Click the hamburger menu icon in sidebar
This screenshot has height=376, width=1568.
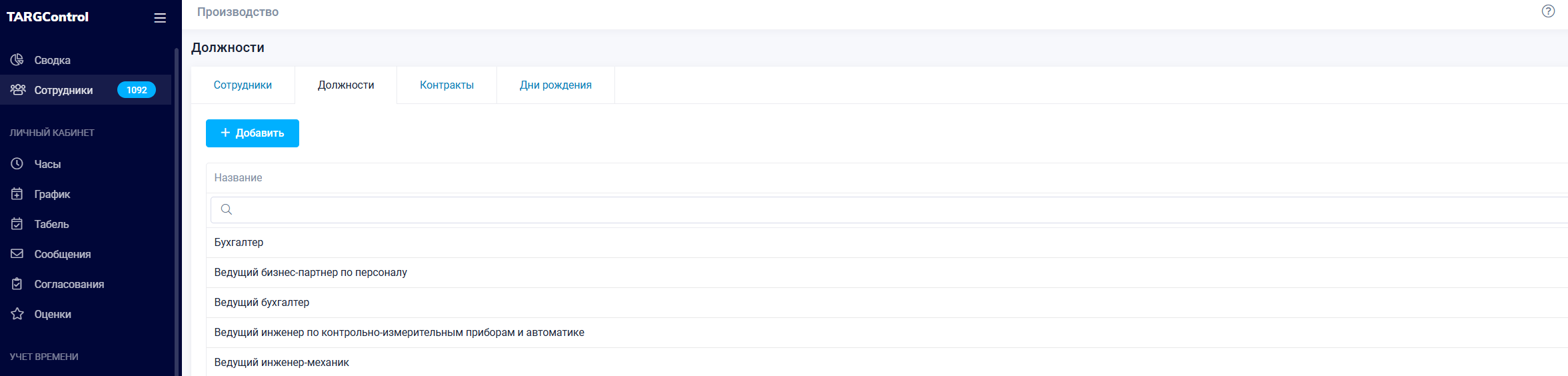click(x=160, y=18)
